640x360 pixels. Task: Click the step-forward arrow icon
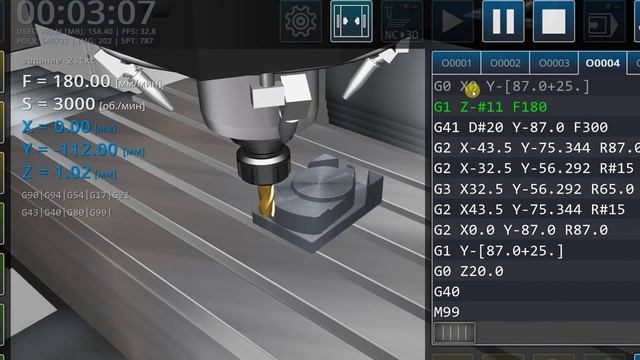point(604,21)
